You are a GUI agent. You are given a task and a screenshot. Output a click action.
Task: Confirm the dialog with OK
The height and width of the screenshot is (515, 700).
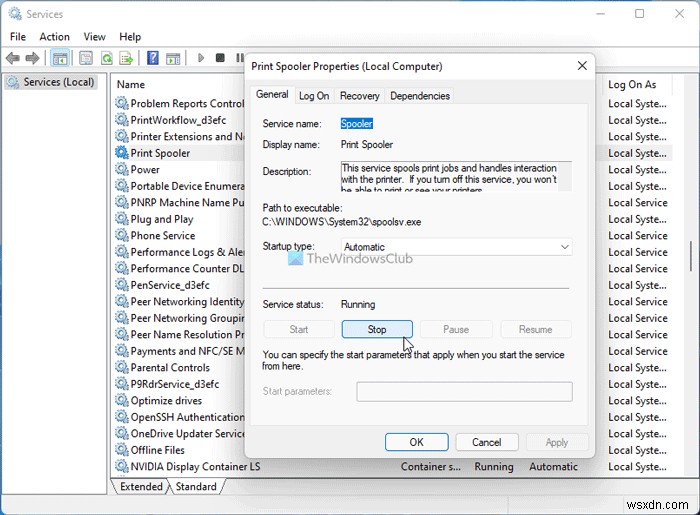coord(417,442)
